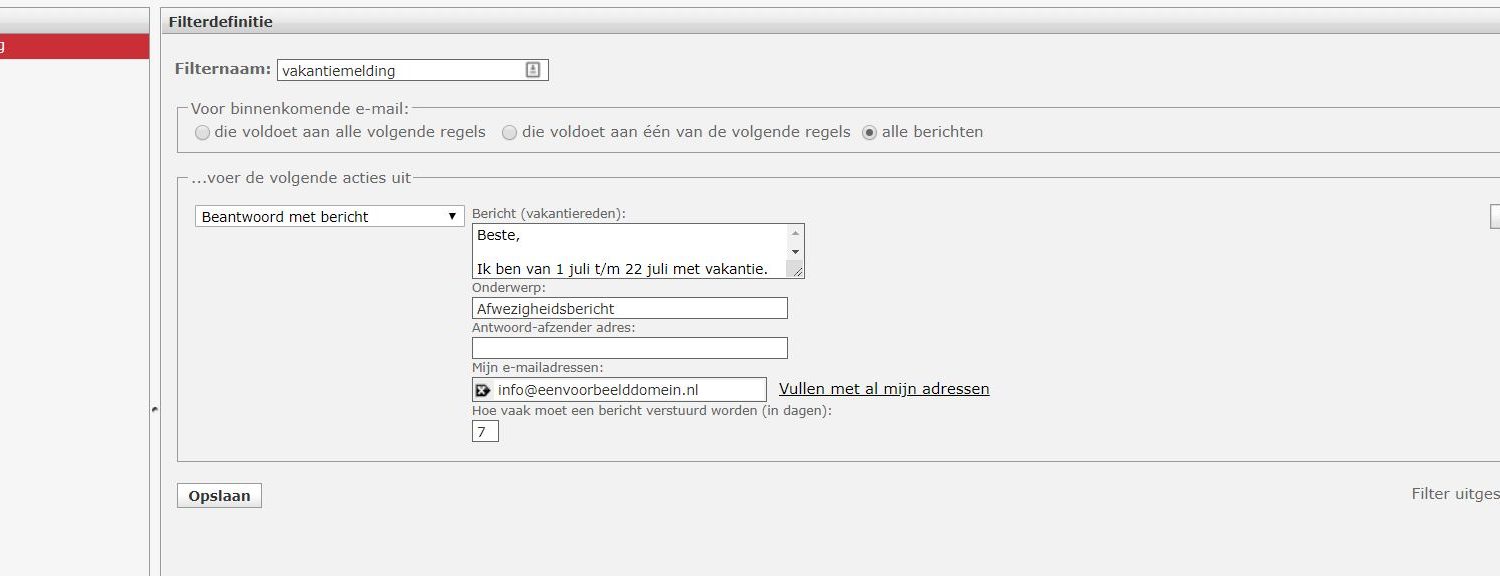Click into the Filternaam text field
This screenshot has height=576, width=1500.
pyautogui.click(x=400, y=70)
